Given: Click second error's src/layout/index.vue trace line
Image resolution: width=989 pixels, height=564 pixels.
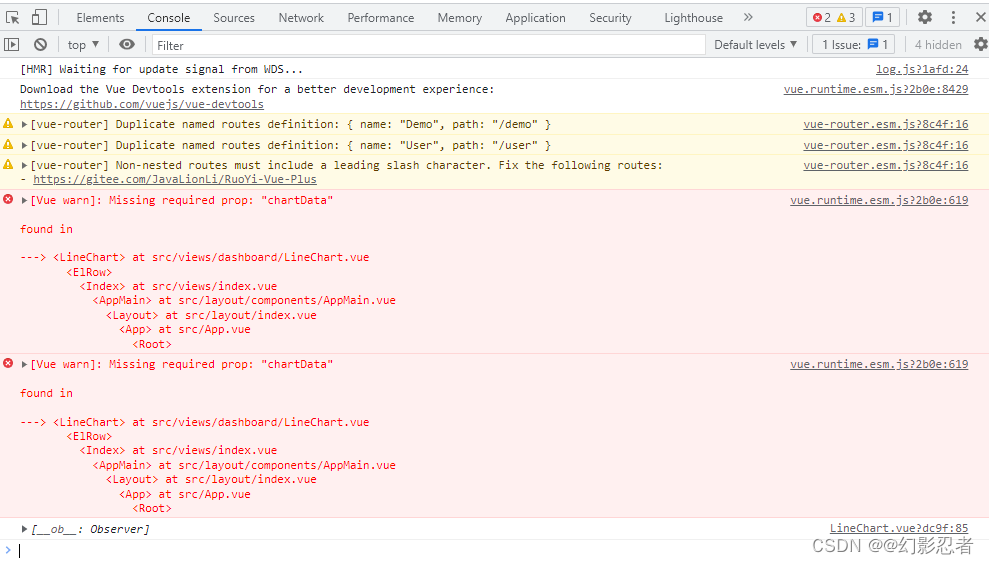Looking at the screenshot, I should tap(211, 479).
